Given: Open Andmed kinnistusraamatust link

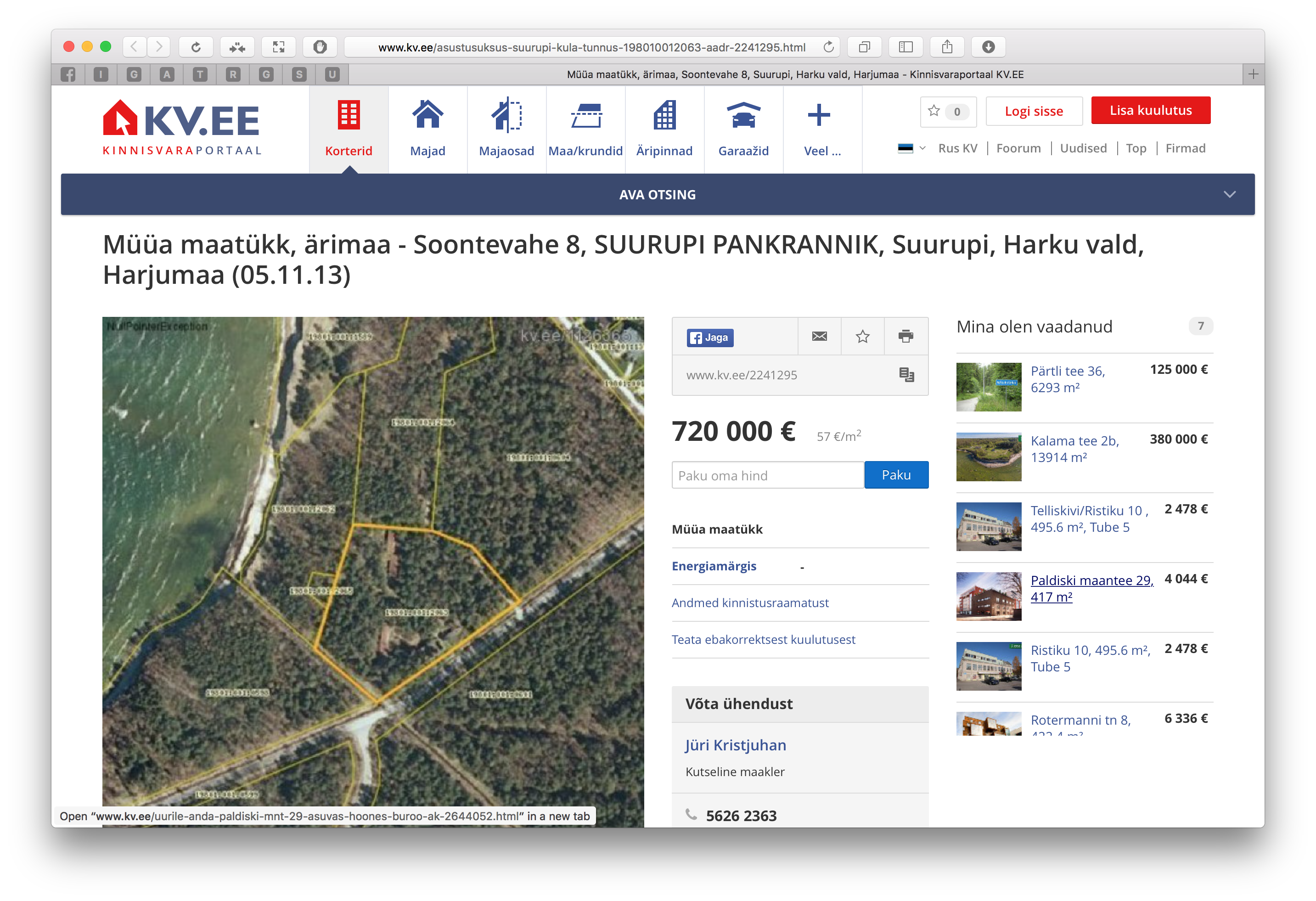Looking at the screenshot, I should [750, 603].
